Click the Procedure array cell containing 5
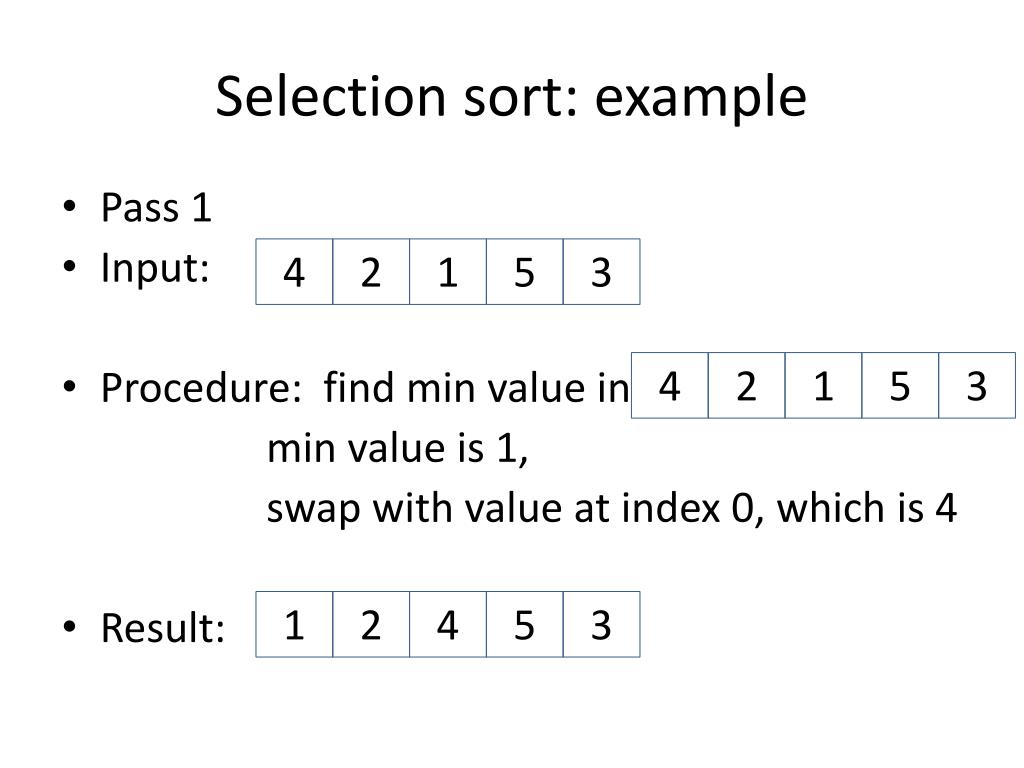 (x=900, y=385)
